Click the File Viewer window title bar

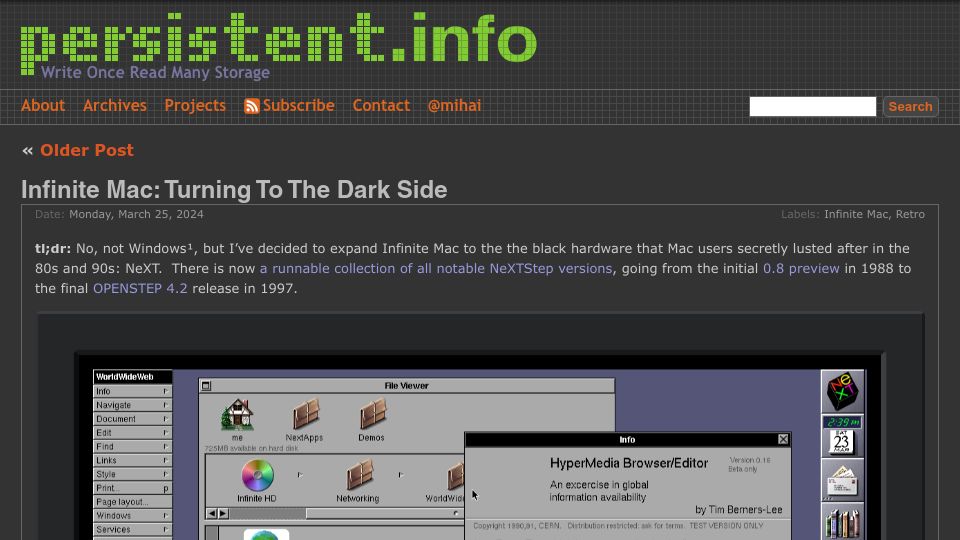tap(407, 386)
